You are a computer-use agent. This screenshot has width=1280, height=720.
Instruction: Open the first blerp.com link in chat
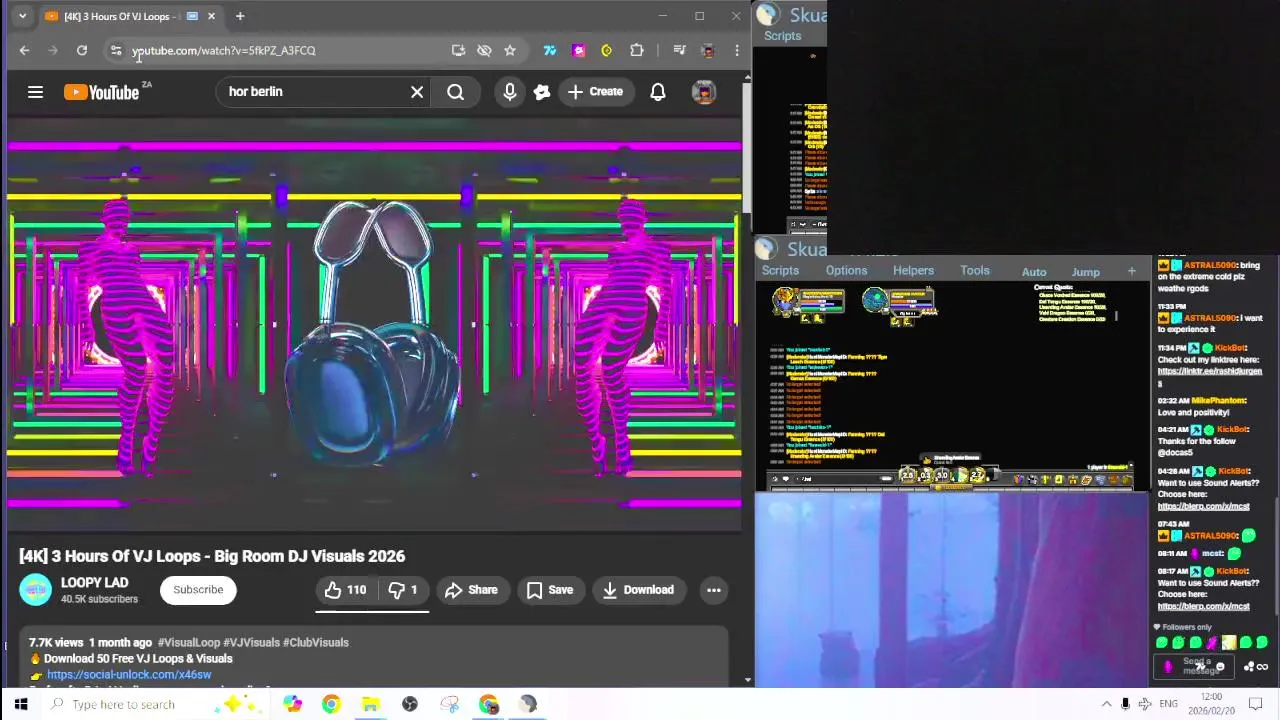(1203, 506)
